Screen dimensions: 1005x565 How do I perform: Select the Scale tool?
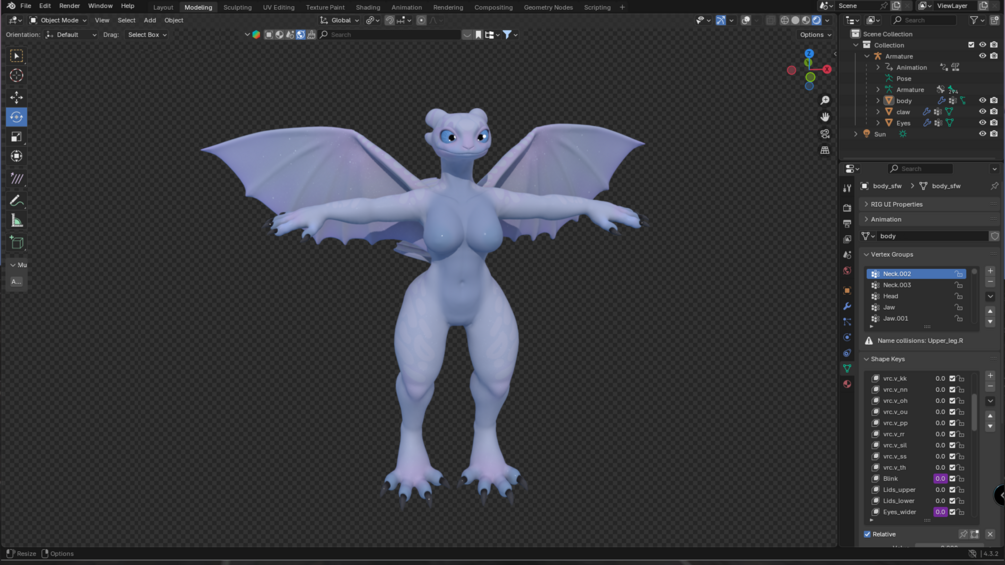pyautogui.click(x=17, y=136)
